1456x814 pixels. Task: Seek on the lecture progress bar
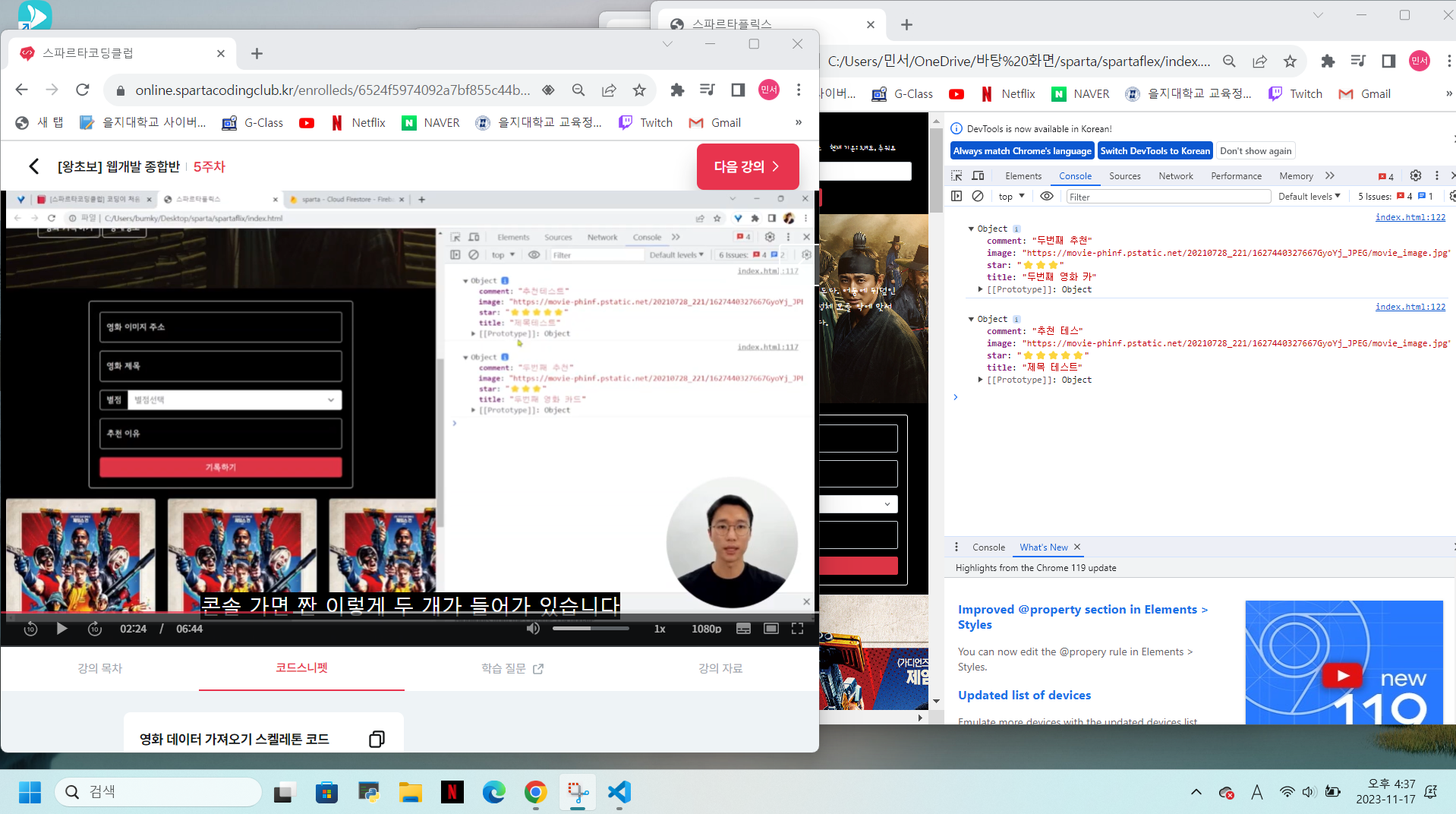[410, 612]
